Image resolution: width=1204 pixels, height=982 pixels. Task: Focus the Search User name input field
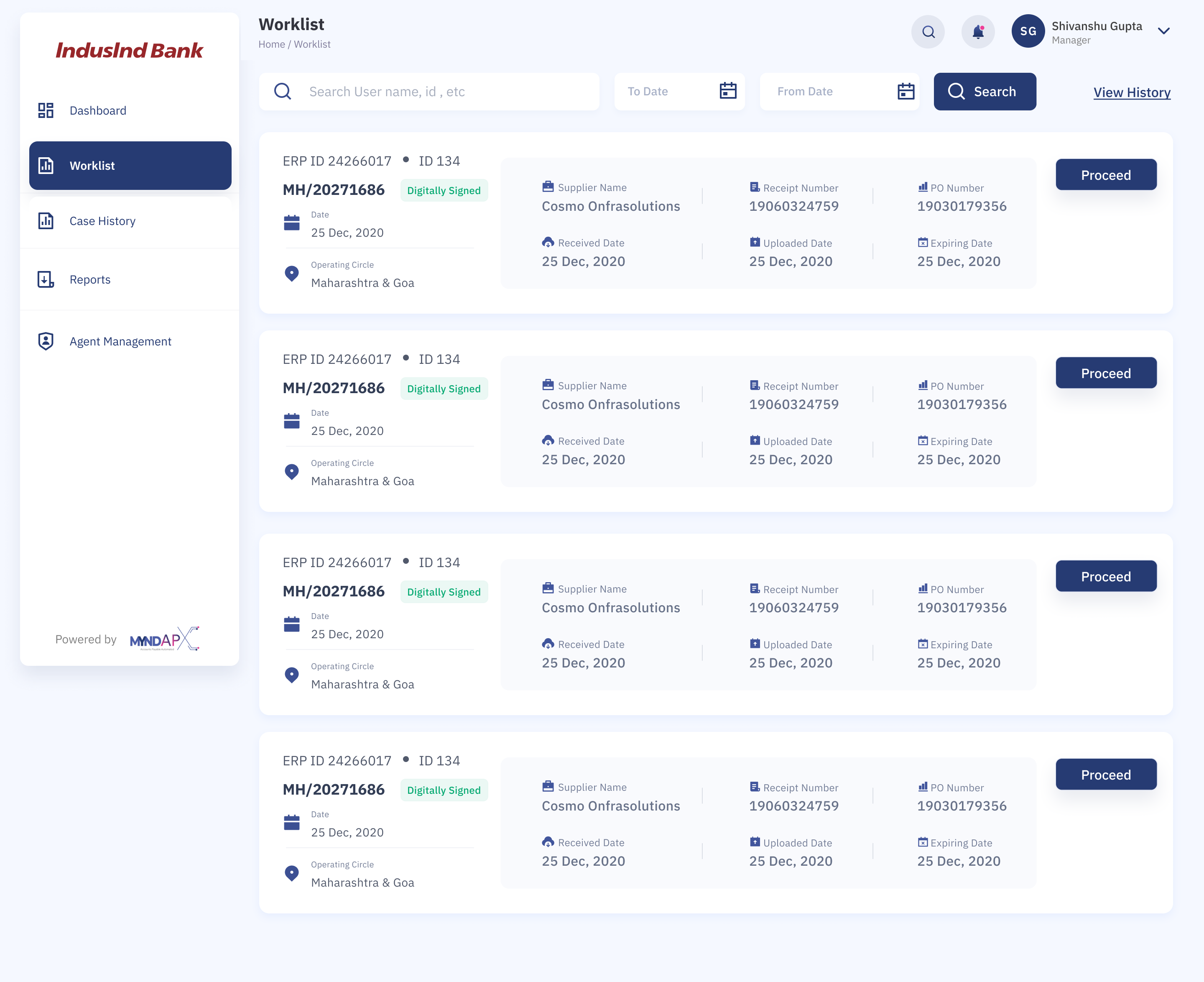(441, 92)
